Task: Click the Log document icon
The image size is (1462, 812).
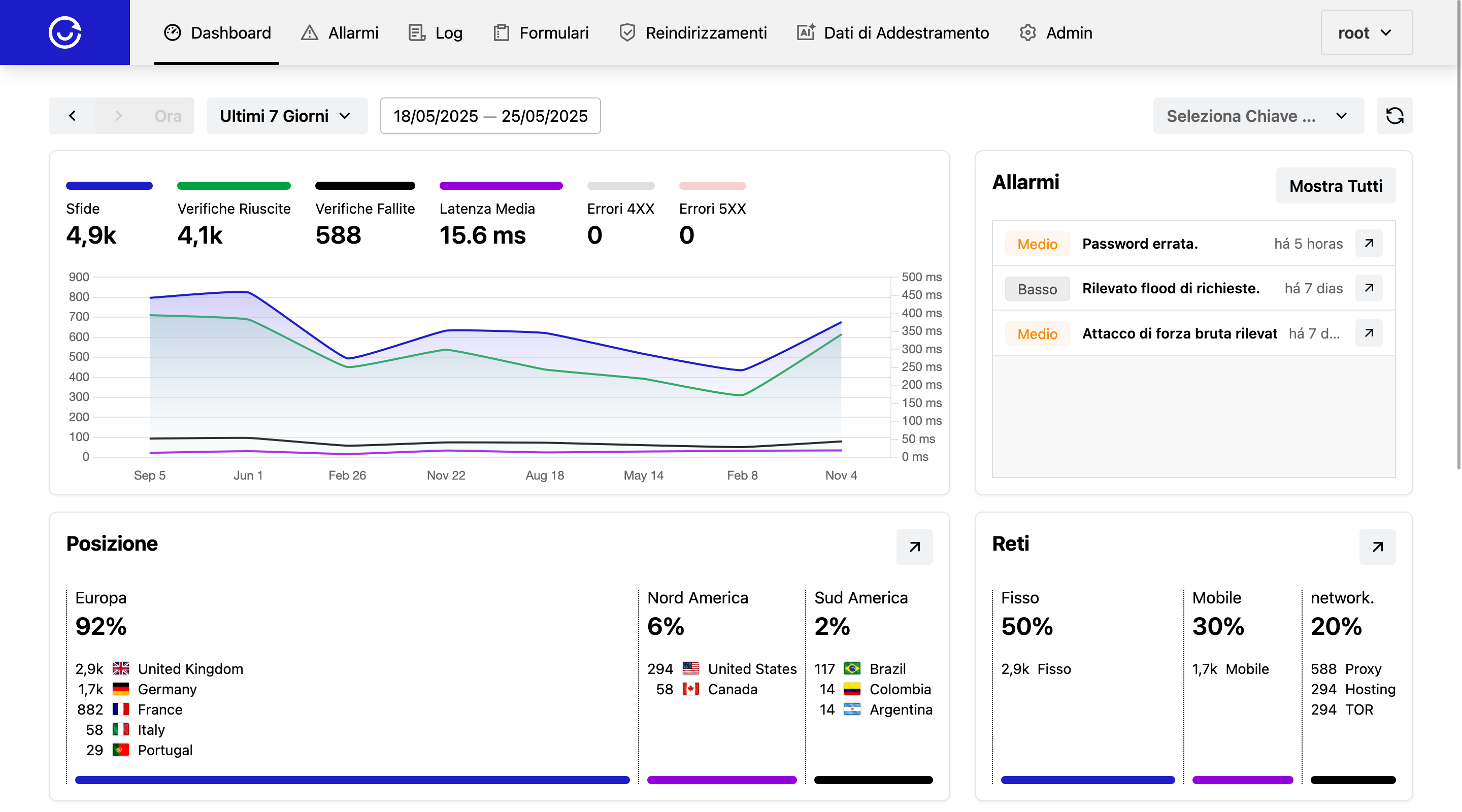Action: pyautogui.click(x=417, y=33)
